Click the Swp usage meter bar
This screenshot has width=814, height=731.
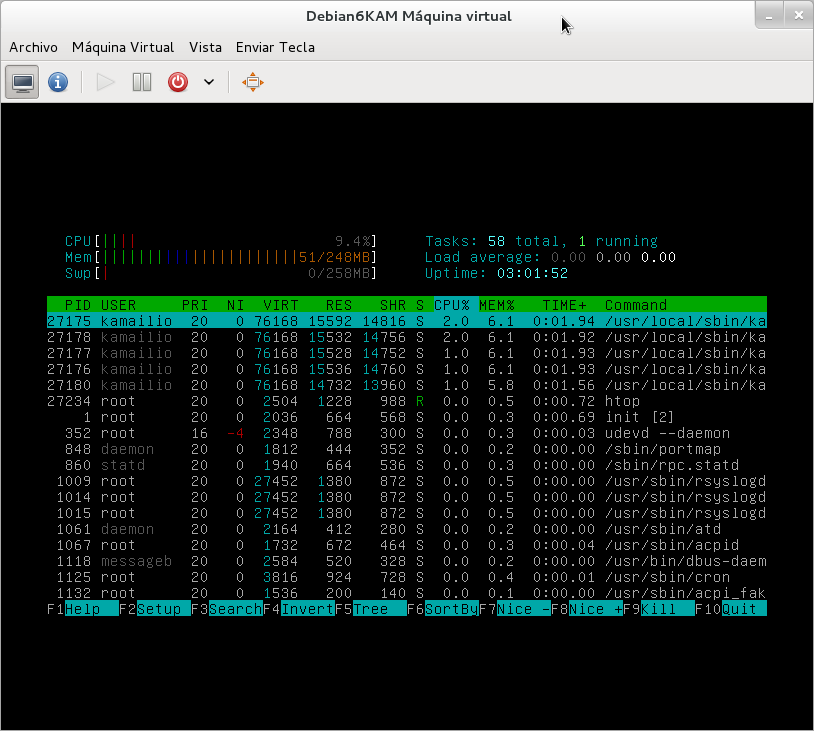(221, 273)
